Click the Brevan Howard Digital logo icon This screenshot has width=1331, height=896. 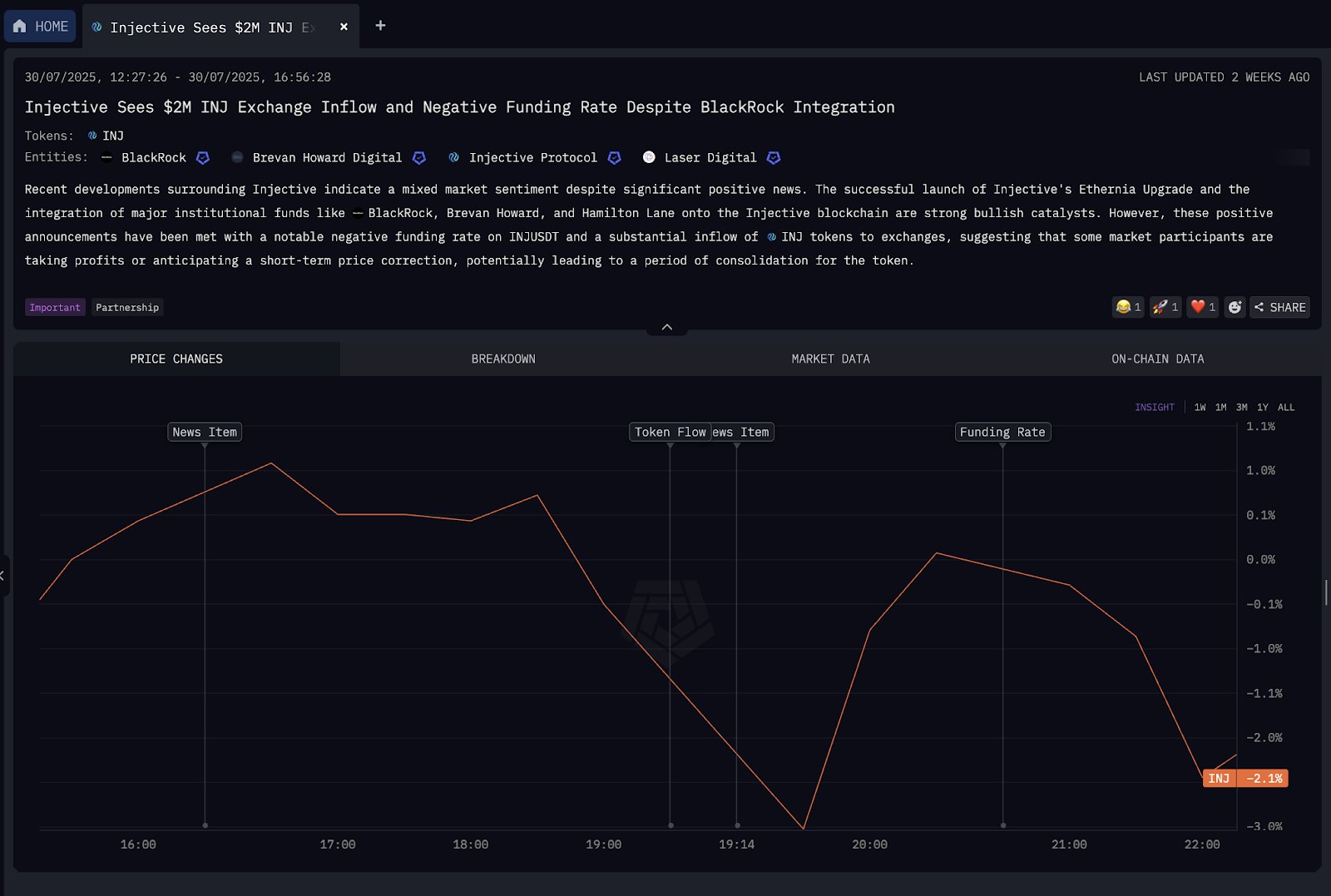tap(237, 157)
